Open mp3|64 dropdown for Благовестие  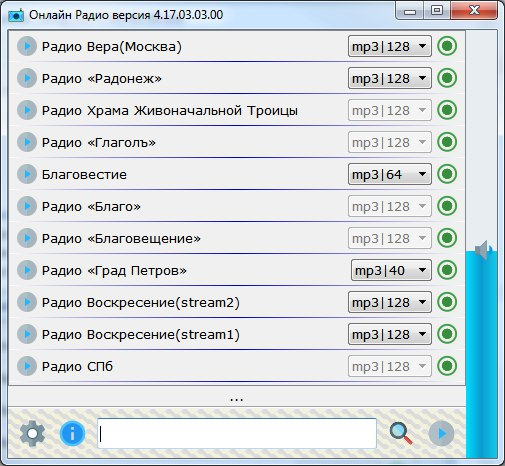click(x=390, y=174)
